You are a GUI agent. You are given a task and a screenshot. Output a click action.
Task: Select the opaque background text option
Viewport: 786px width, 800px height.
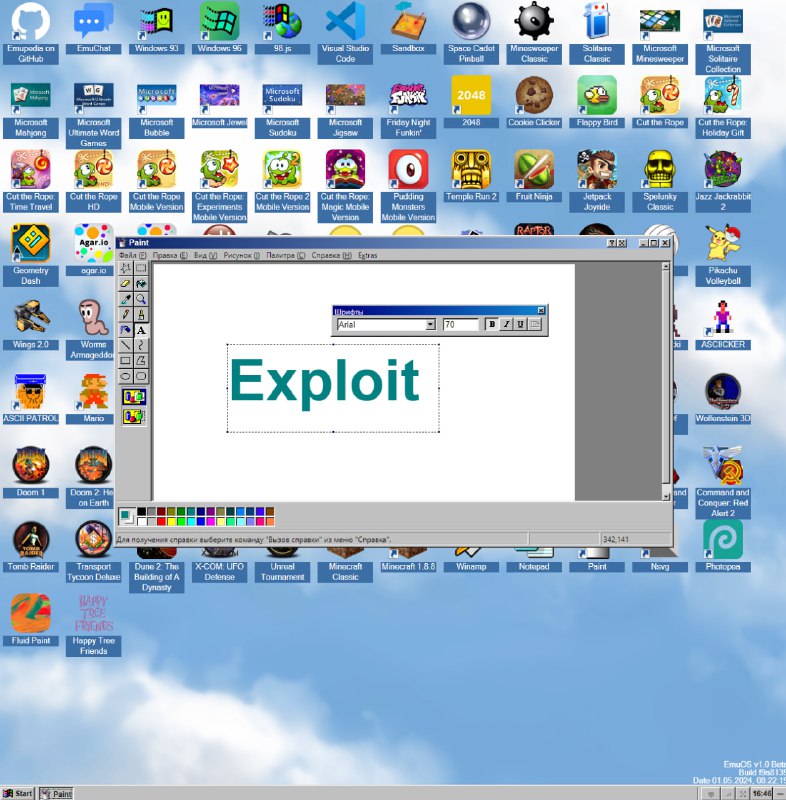pos(134,397)
